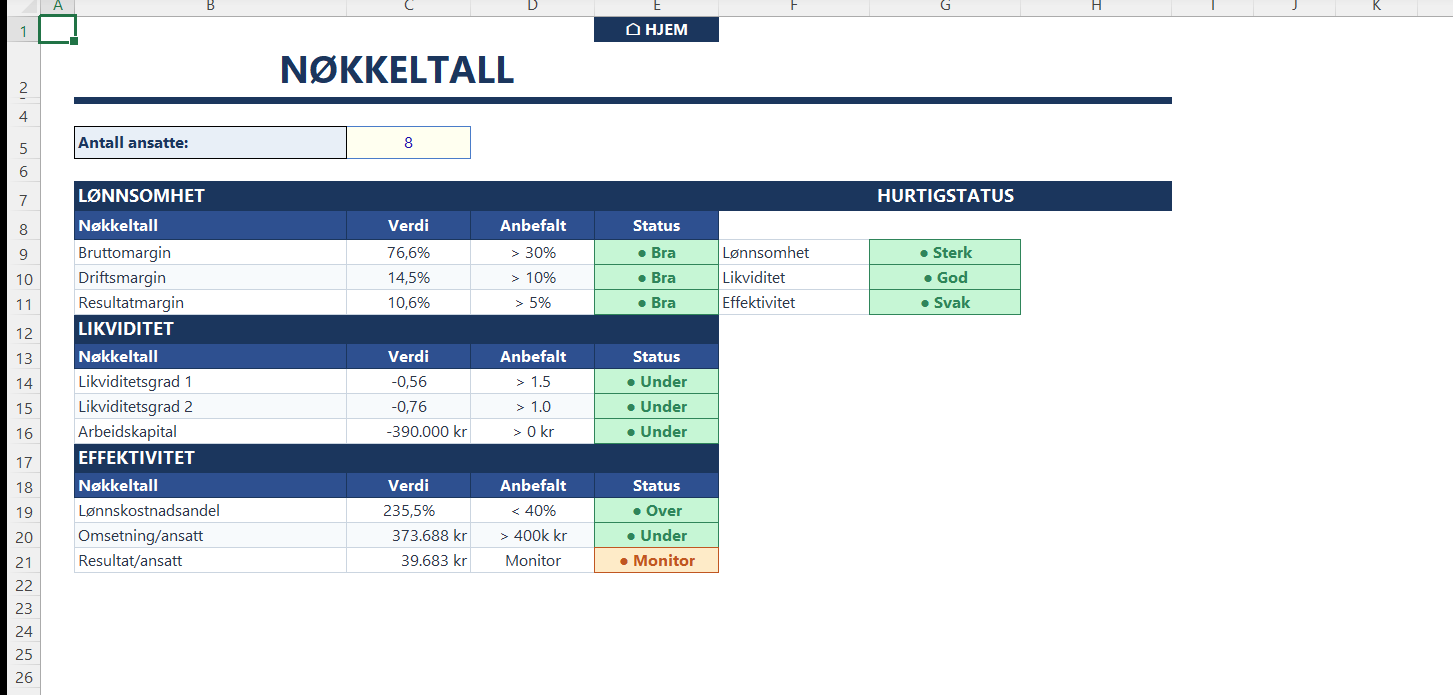The height and width of the screenshot is (695, 1453).
Task: Select the Sterk status for Lønnsomhet
Action: tap(945, 253)
